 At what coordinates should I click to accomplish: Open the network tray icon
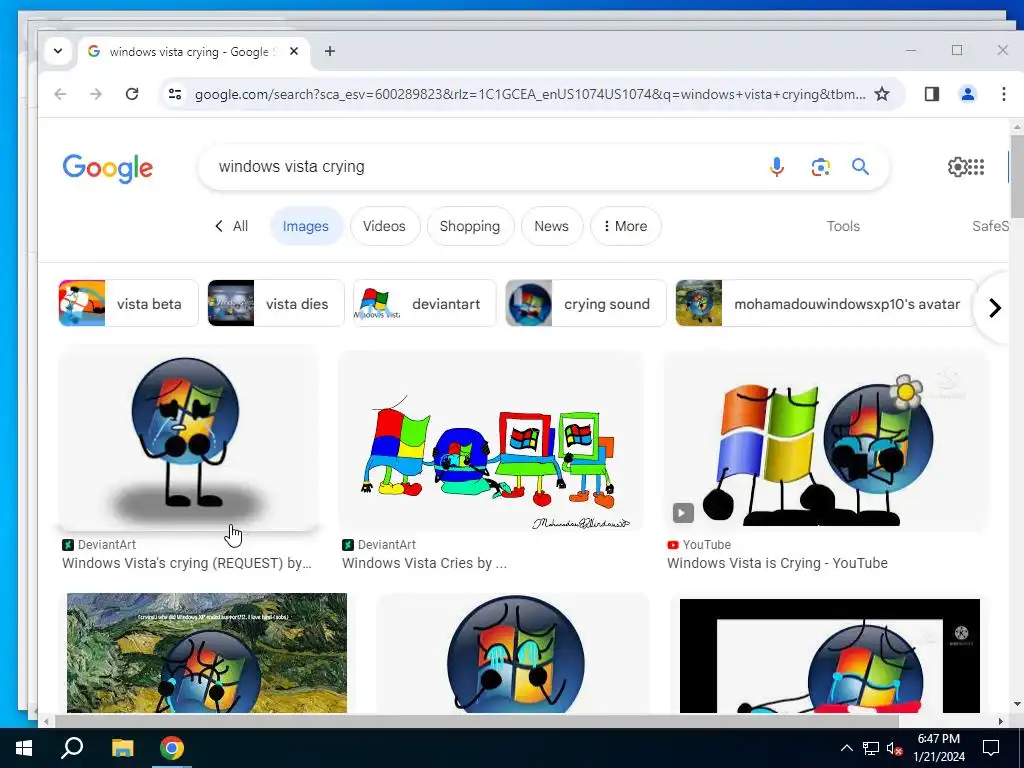(871, 748)
